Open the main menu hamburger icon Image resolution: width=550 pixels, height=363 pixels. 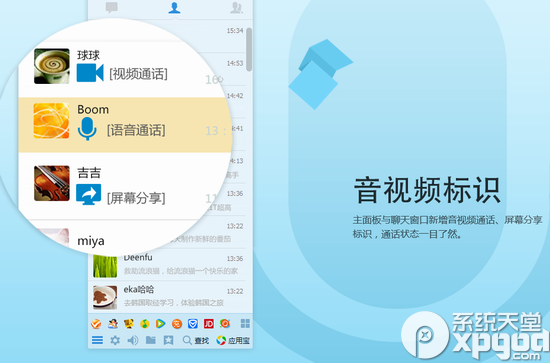click(x=97, y=340)
